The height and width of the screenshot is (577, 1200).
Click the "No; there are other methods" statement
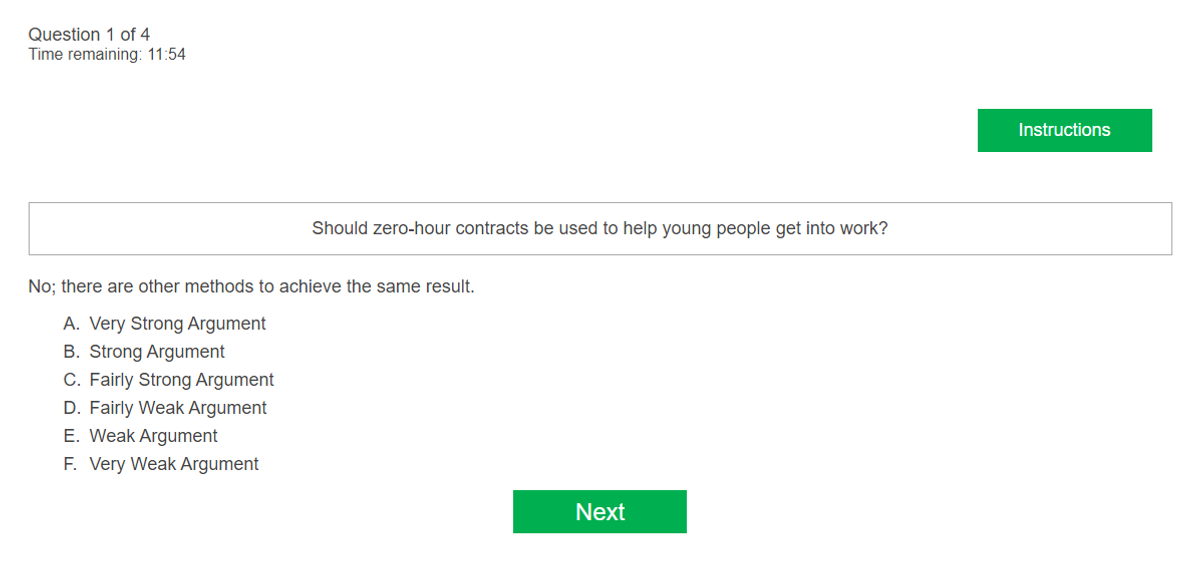pos(251,287)
